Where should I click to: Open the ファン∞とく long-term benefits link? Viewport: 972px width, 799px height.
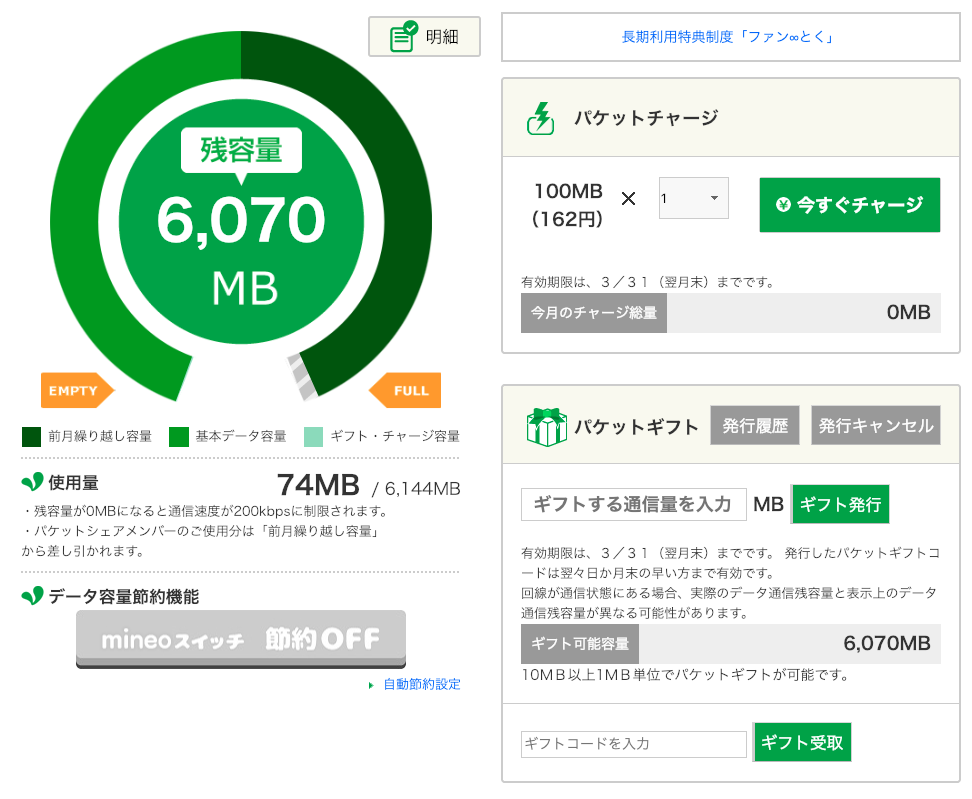(x=728, y=37)
